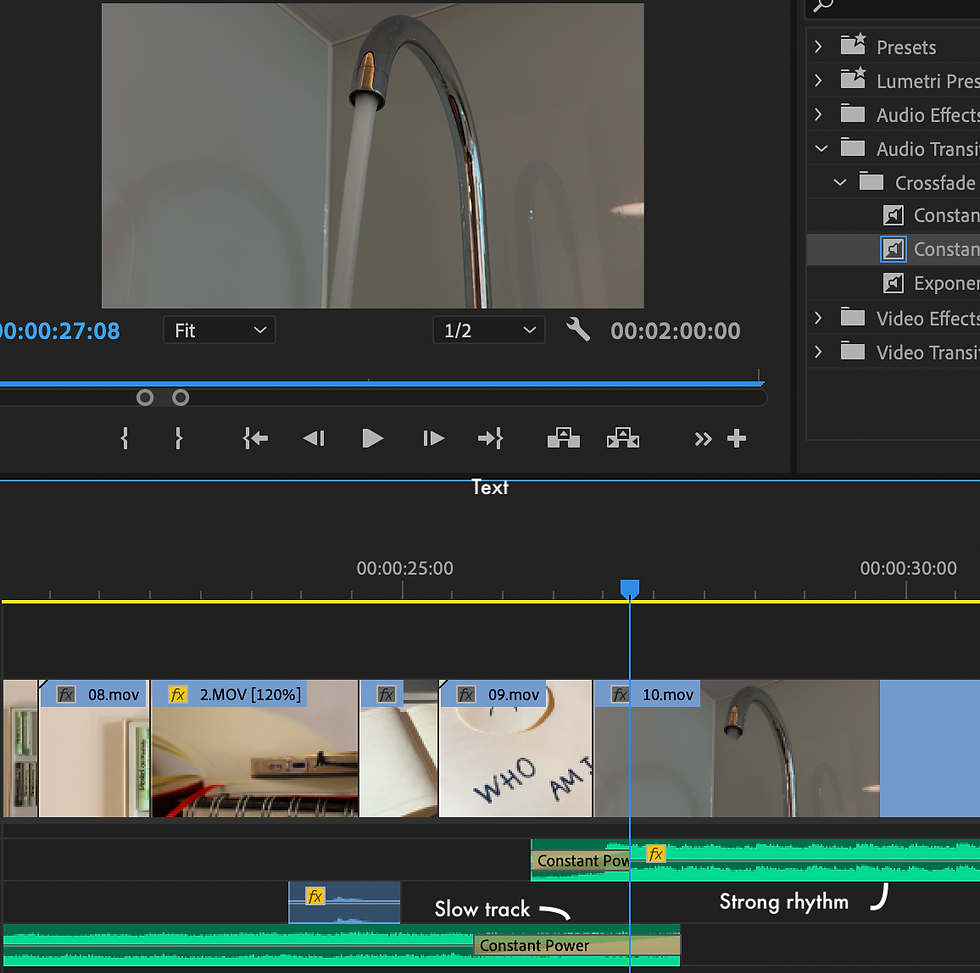Select upper Constant Pow audio transition
Screen dimensions: 980x973
(581, 861)
